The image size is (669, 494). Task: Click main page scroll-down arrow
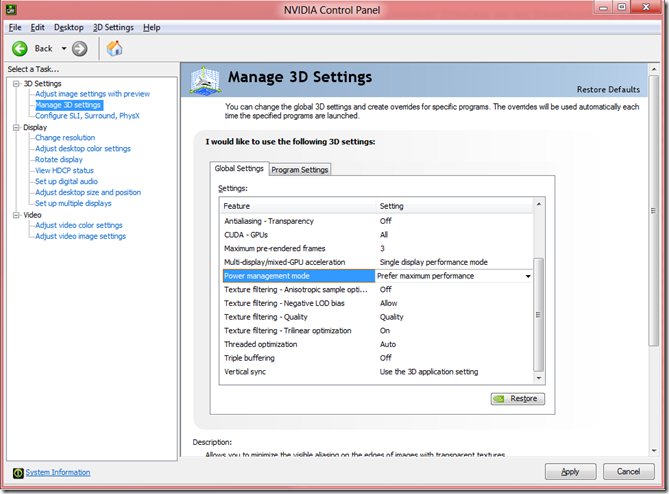pos(654,450)
